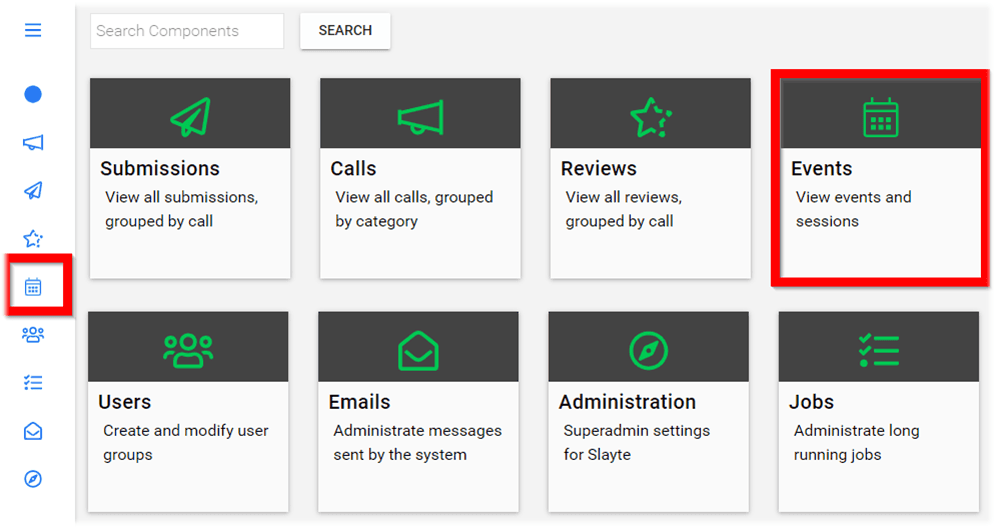
Task: Open Emails via the sidebar envelope icon
Action: pyautogui.click(x=33, y=431)
